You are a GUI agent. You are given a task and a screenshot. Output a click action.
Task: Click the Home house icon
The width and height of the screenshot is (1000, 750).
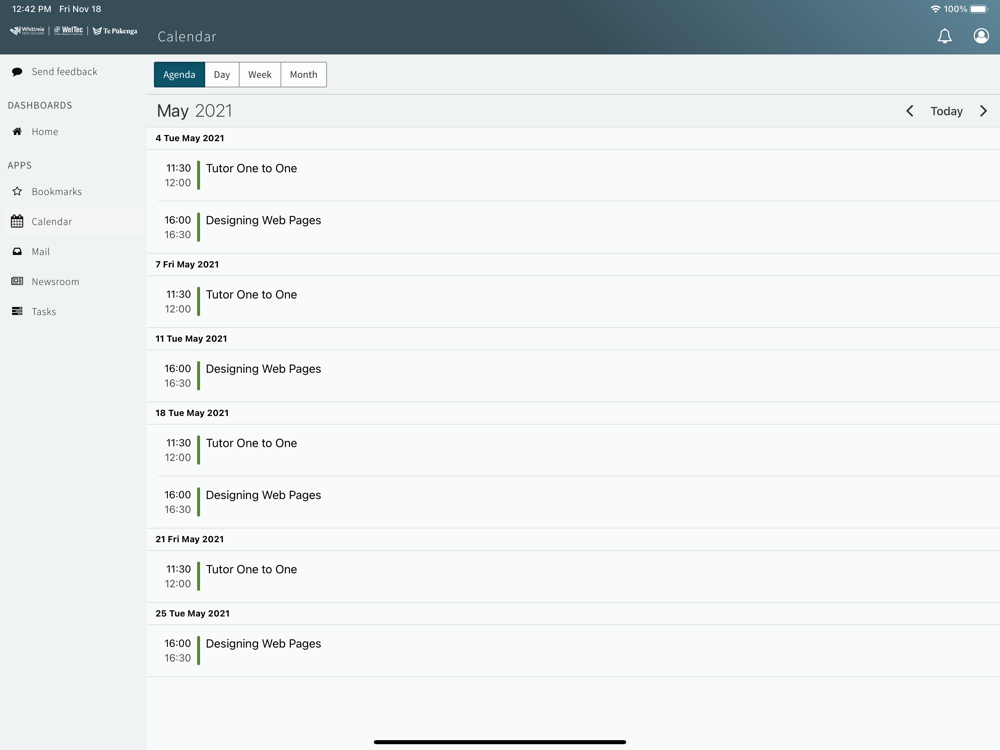pyautogui.click(x=17, y=131)
